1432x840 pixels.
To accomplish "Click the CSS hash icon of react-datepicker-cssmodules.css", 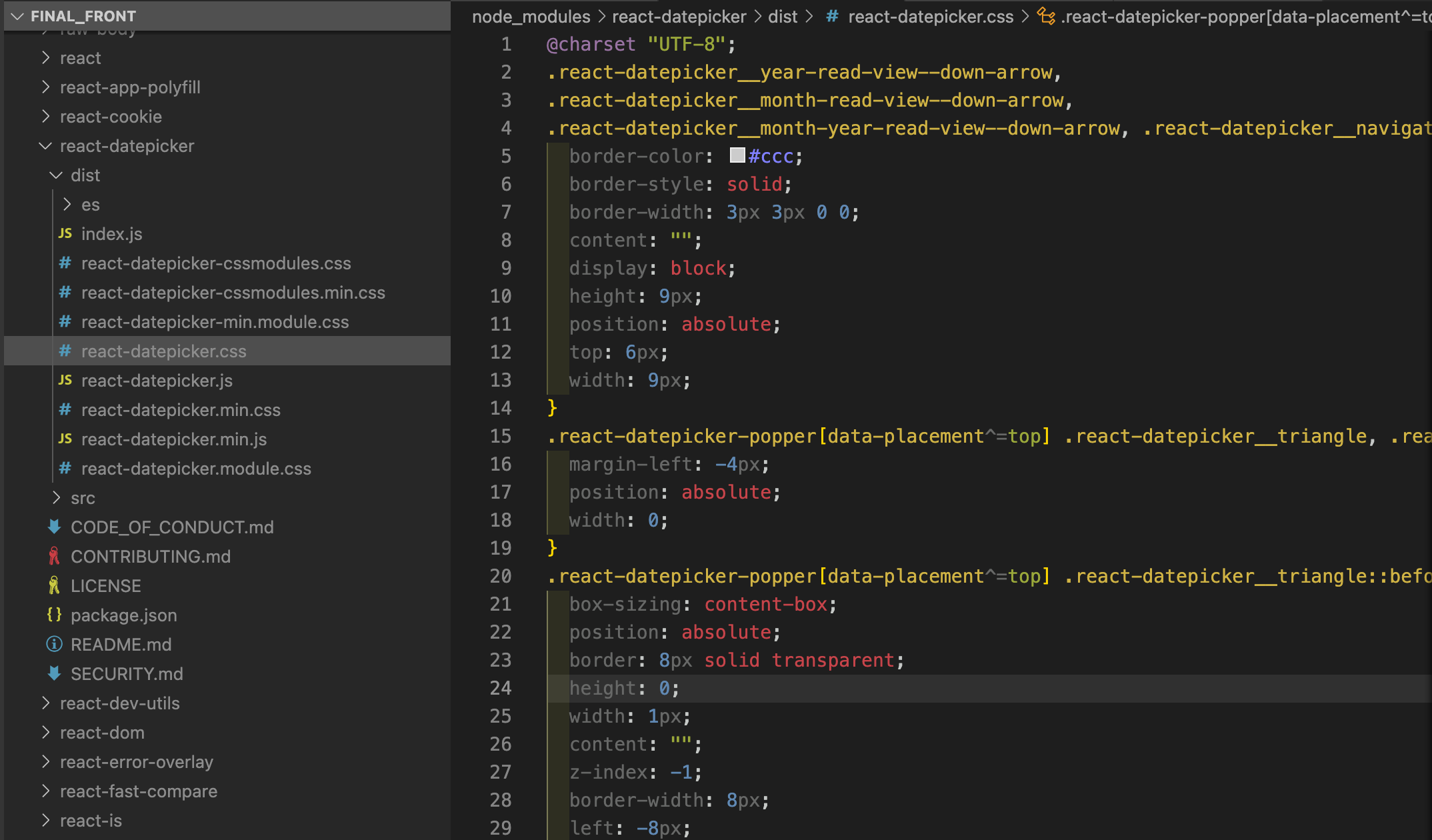I will 65,263.
